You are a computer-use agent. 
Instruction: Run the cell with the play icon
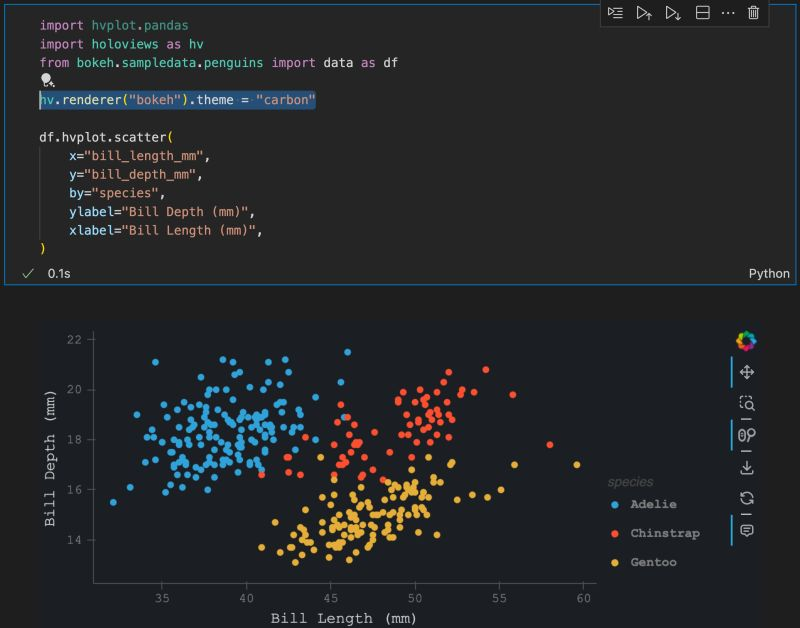(x=615, y=14)
